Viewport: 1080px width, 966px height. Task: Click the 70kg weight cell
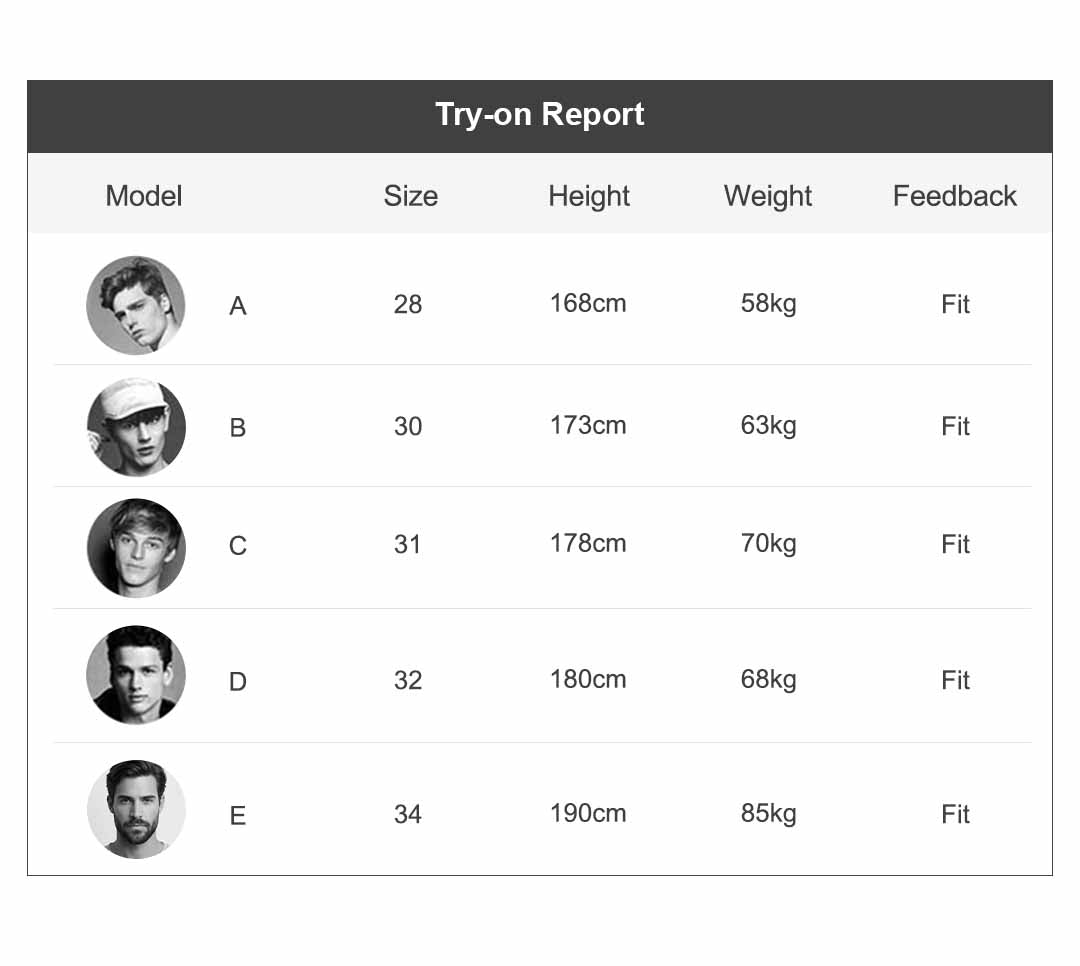(x=768, y=544)
